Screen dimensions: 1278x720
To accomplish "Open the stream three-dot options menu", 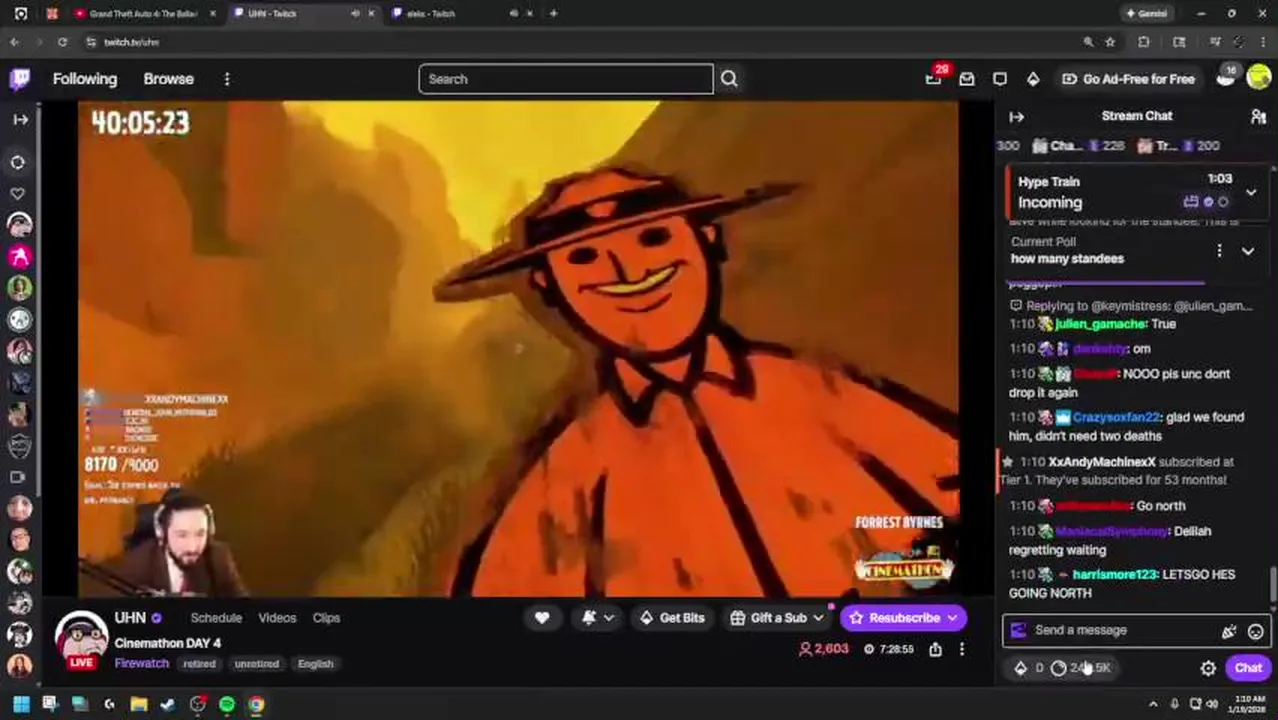I will coord(962,649).
